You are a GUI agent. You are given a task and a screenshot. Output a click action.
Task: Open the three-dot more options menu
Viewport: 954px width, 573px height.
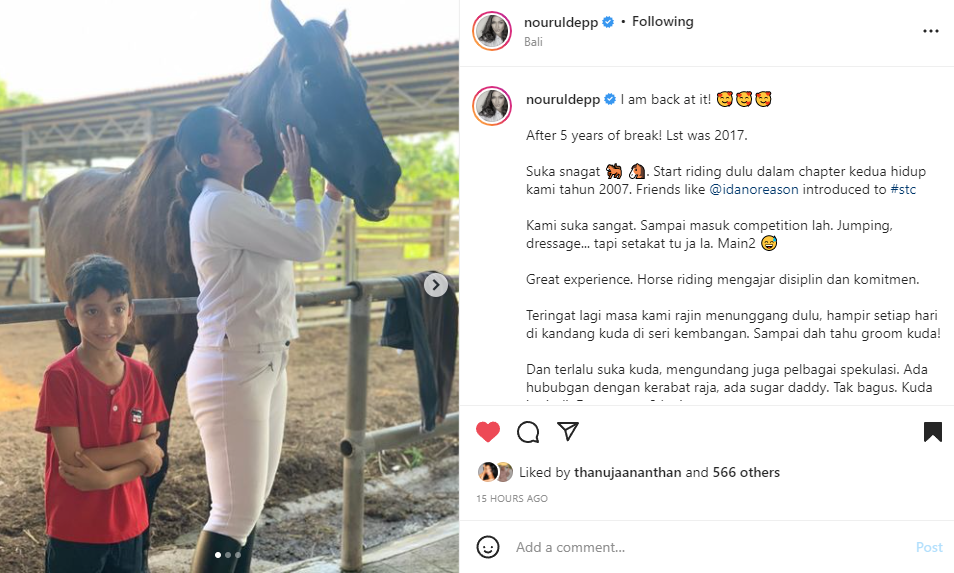(930, 31)
